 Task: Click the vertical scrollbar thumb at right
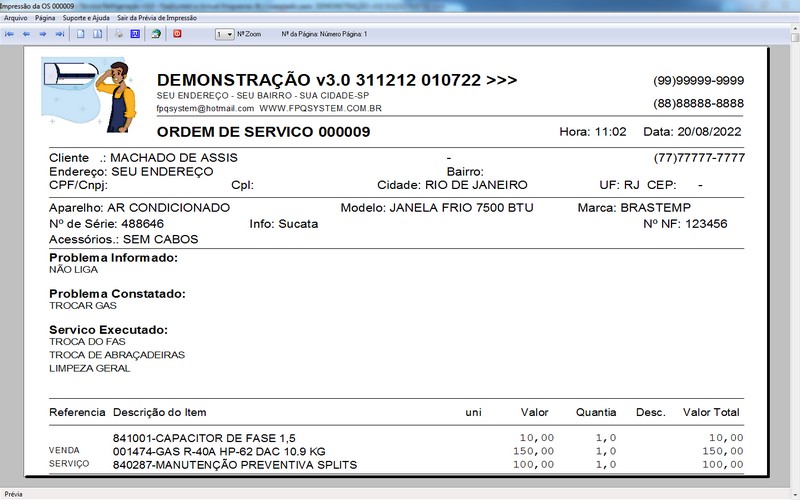tap(795, 38)
